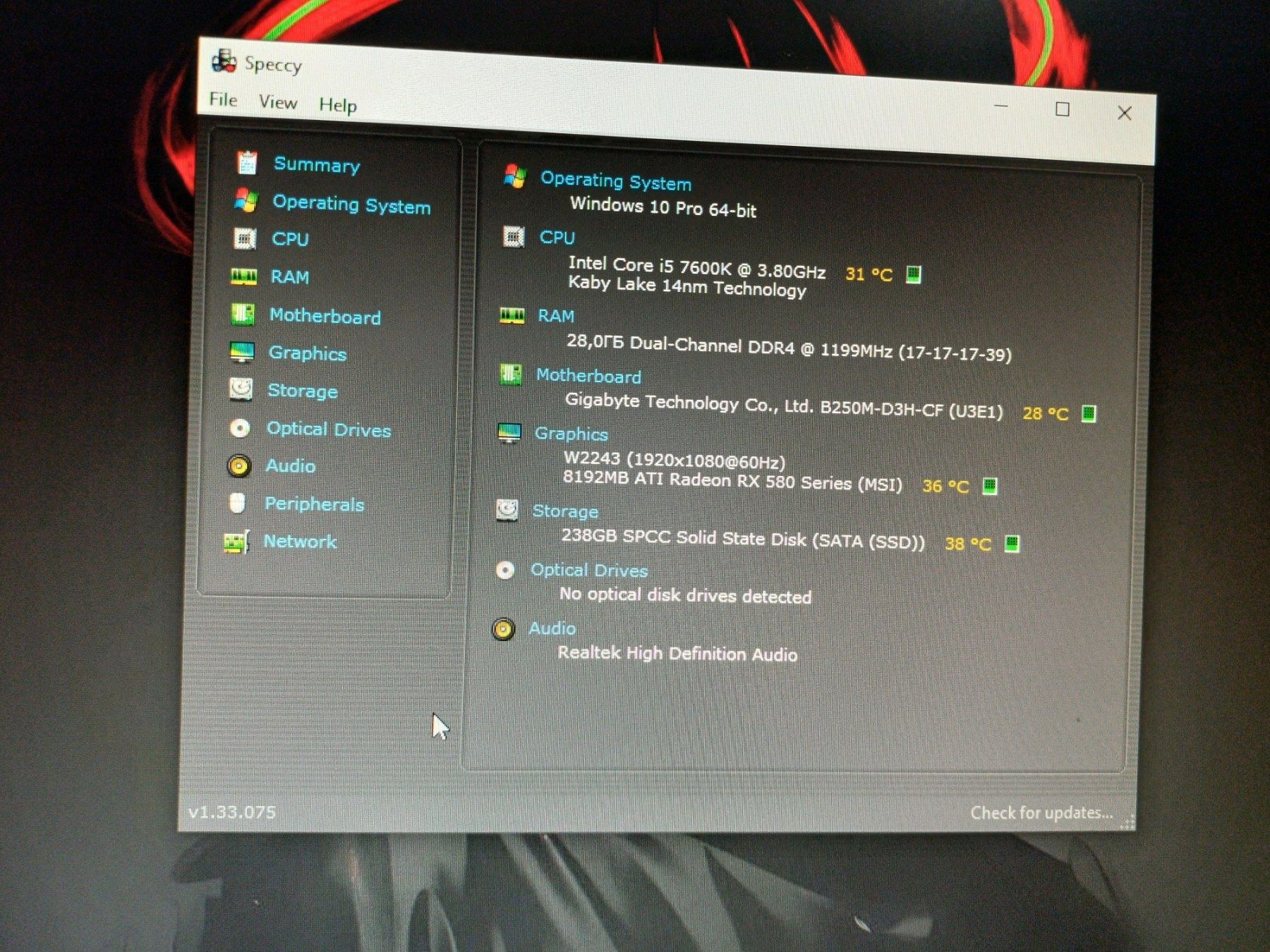Viewport: 1270px width, 952px height.
Task: Open the CPU heading link in summary
Action: 557,238
